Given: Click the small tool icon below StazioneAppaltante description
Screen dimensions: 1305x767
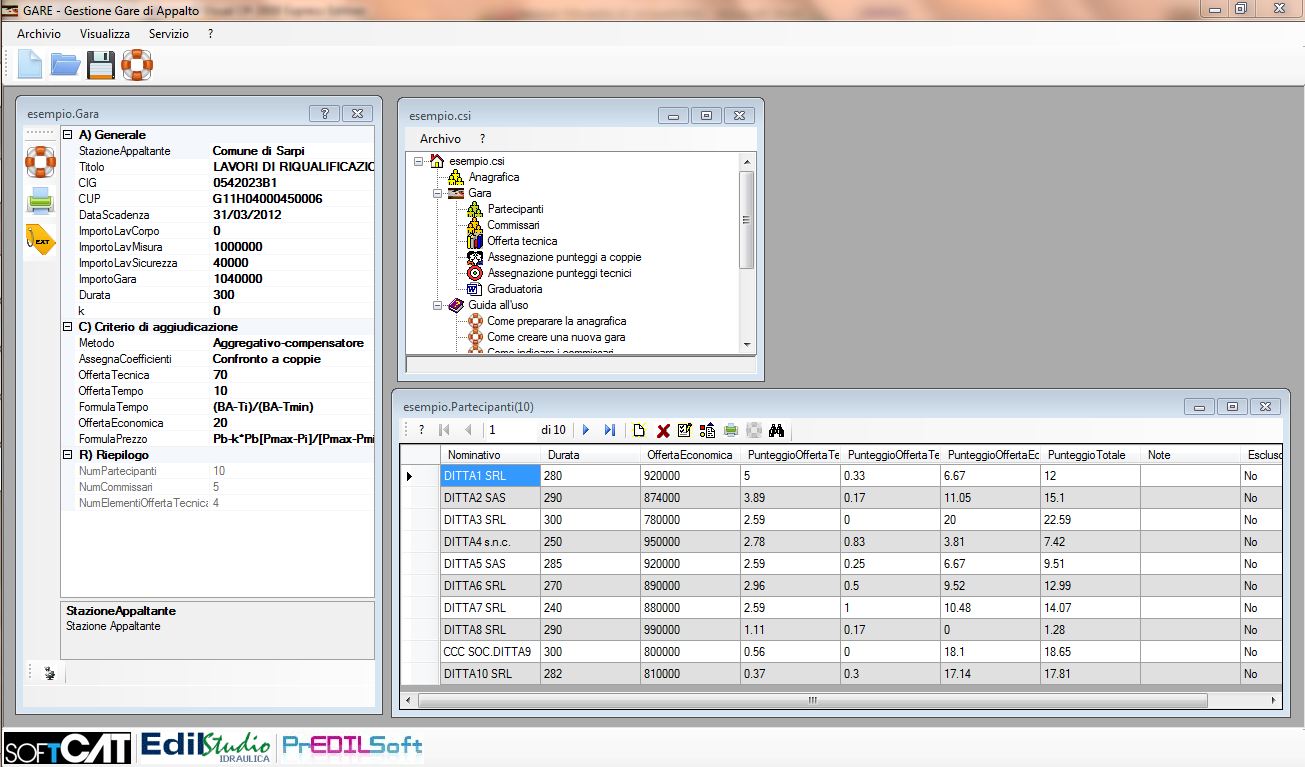Looking at the screenshot, I should click(50, 674).
